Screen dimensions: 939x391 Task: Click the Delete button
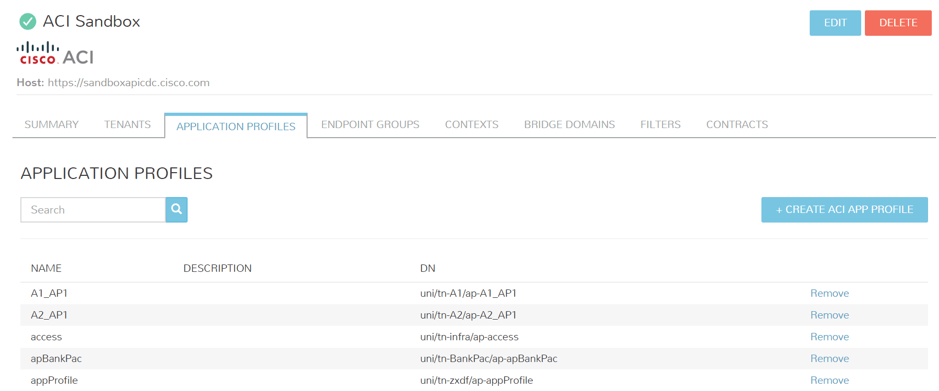(898, 23)
